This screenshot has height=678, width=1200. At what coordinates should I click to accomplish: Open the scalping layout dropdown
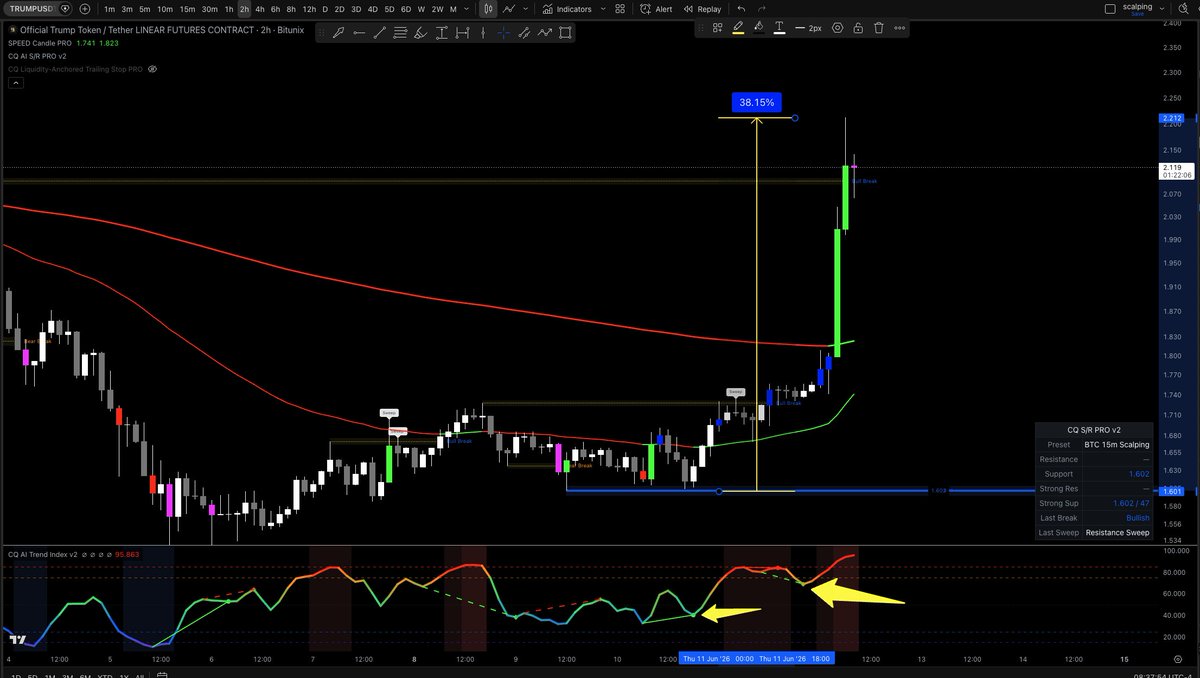click(x=1164, y=9)
